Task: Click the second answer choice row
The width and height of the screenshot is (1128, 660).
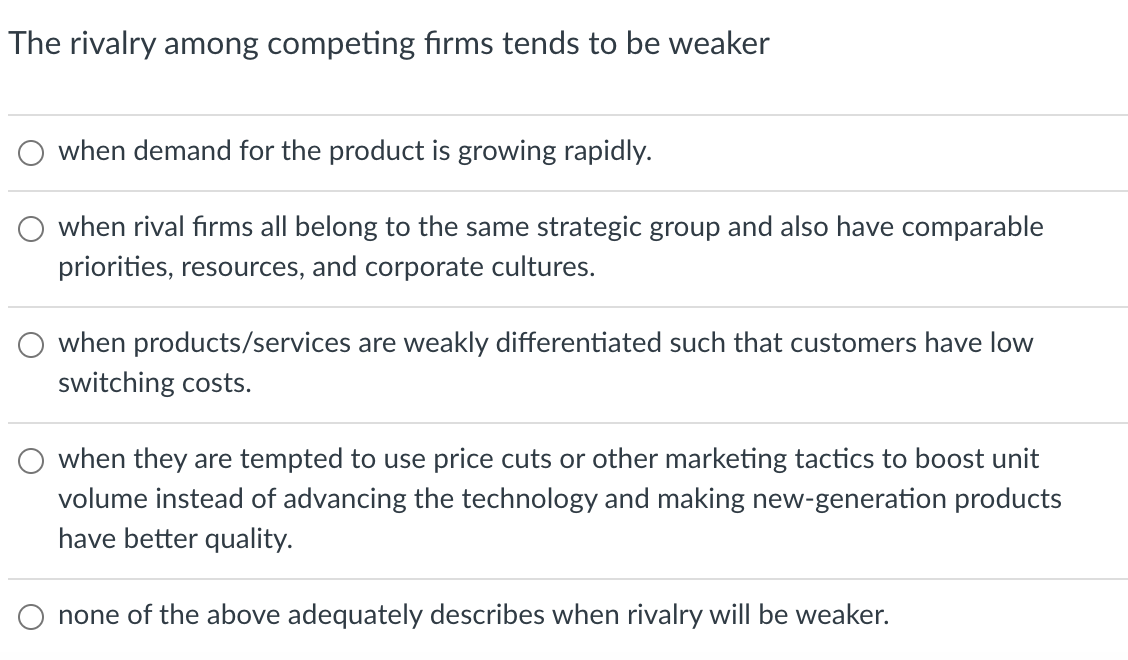Action: coord(550,246)
